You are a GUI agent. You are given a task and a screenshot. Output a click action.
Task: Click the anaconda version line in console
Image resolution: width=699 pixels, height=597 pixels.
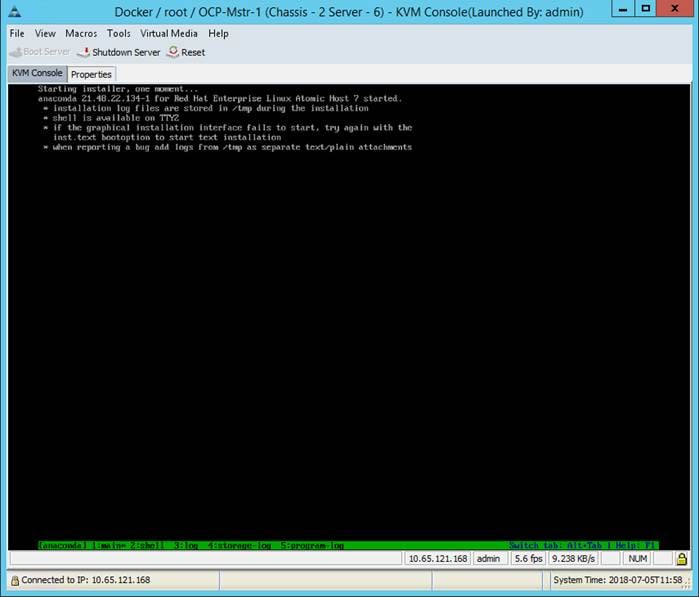click(220, 99)
